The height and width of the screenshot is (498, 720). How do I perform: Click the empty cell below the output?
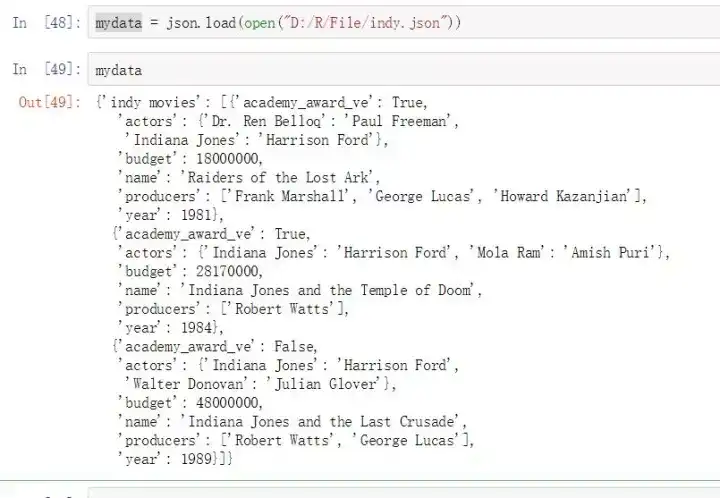pos(404,493)
